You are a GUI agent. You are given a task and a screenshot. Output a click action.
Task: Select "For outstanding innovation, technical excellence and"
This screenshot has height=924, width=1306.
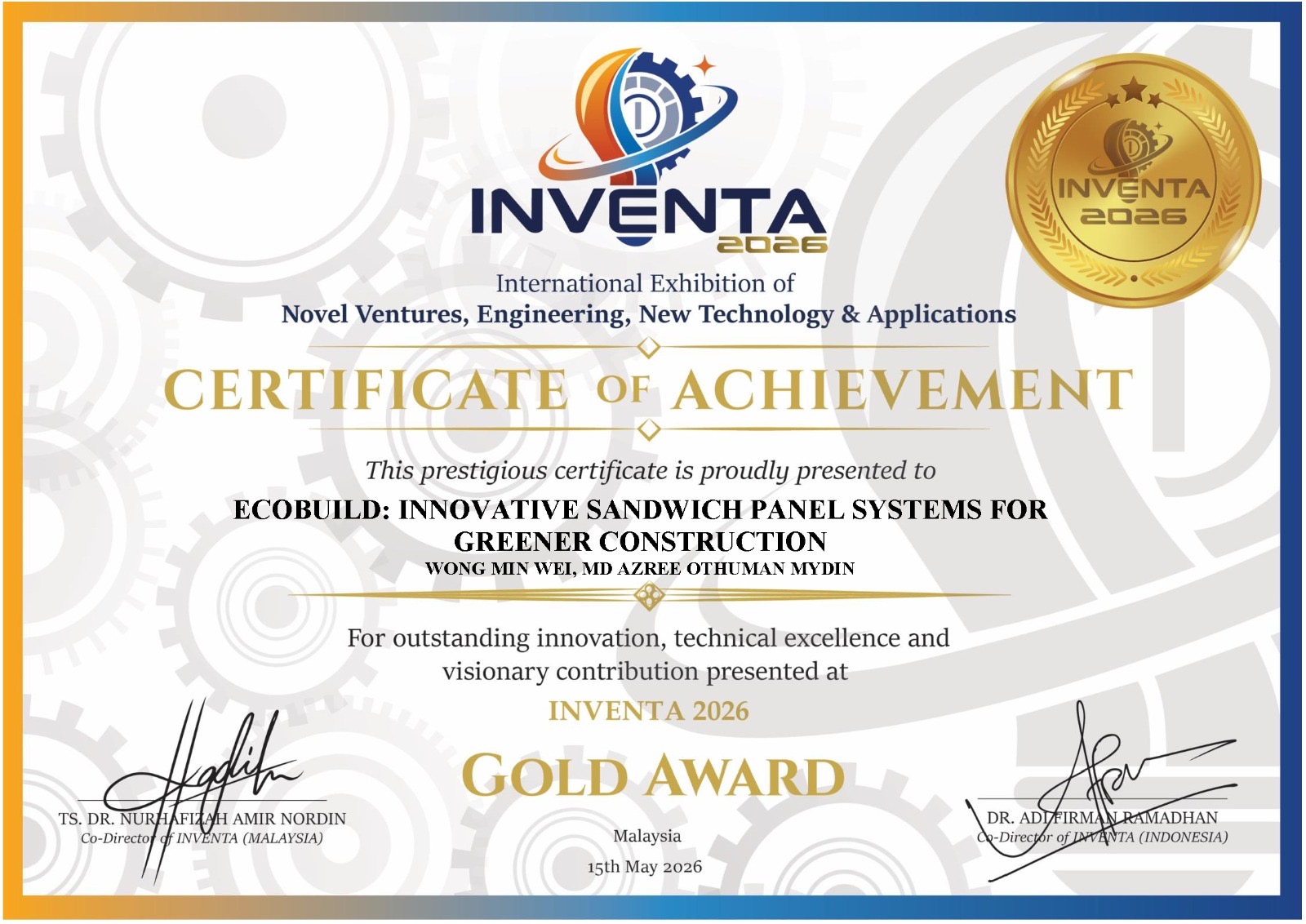648,637
